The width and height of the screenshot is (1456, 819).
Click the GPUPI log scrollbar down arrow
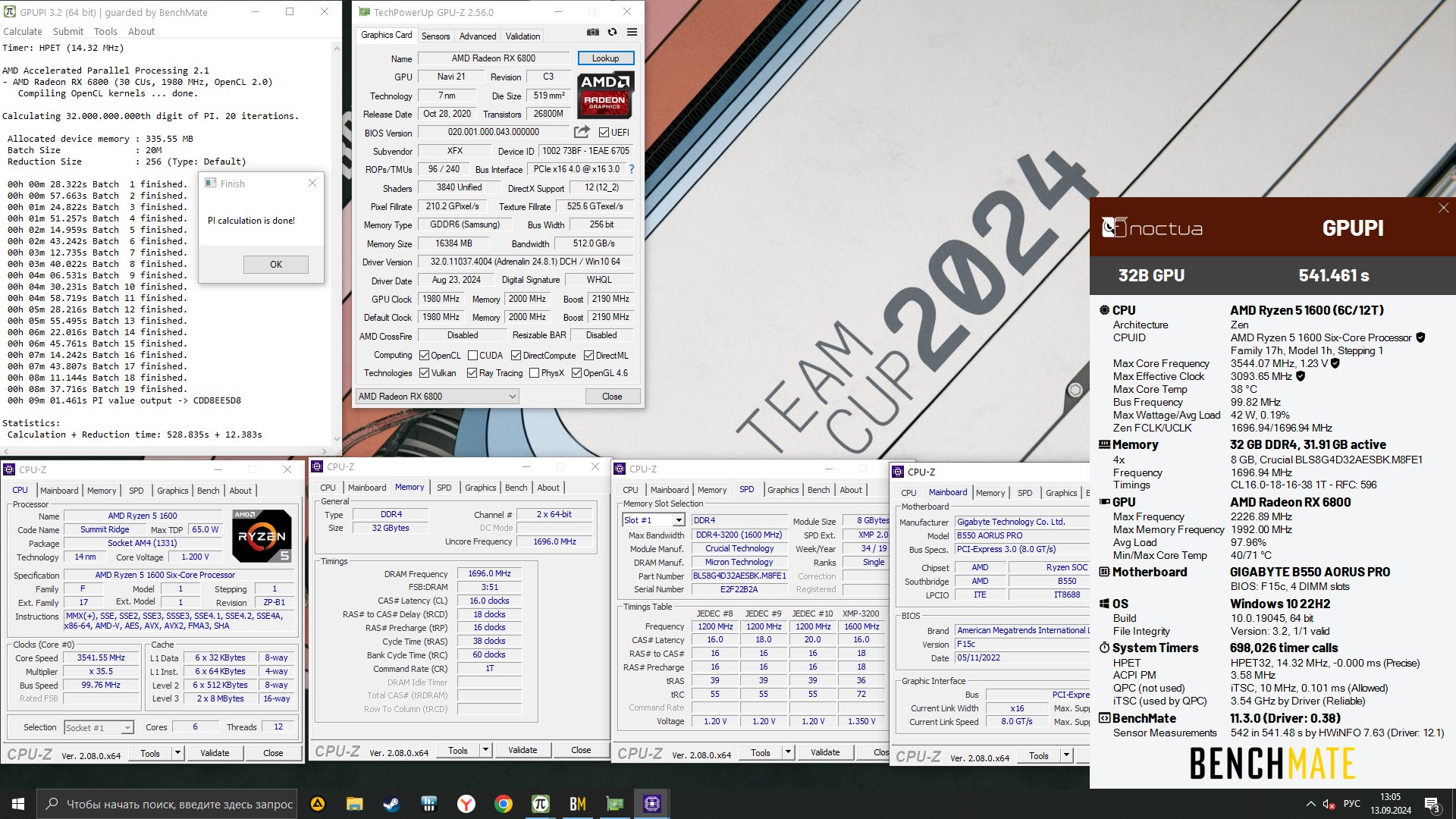tap(337, 439)
